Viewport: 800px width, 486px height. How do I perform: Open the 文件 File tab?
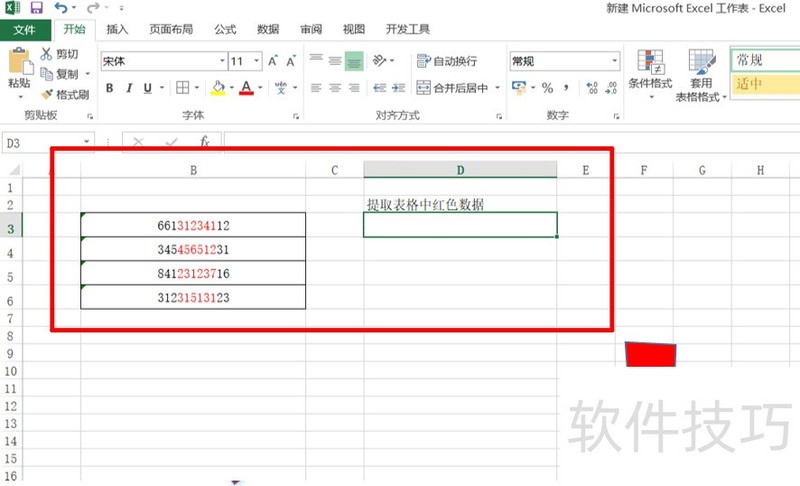coord(25,30)
